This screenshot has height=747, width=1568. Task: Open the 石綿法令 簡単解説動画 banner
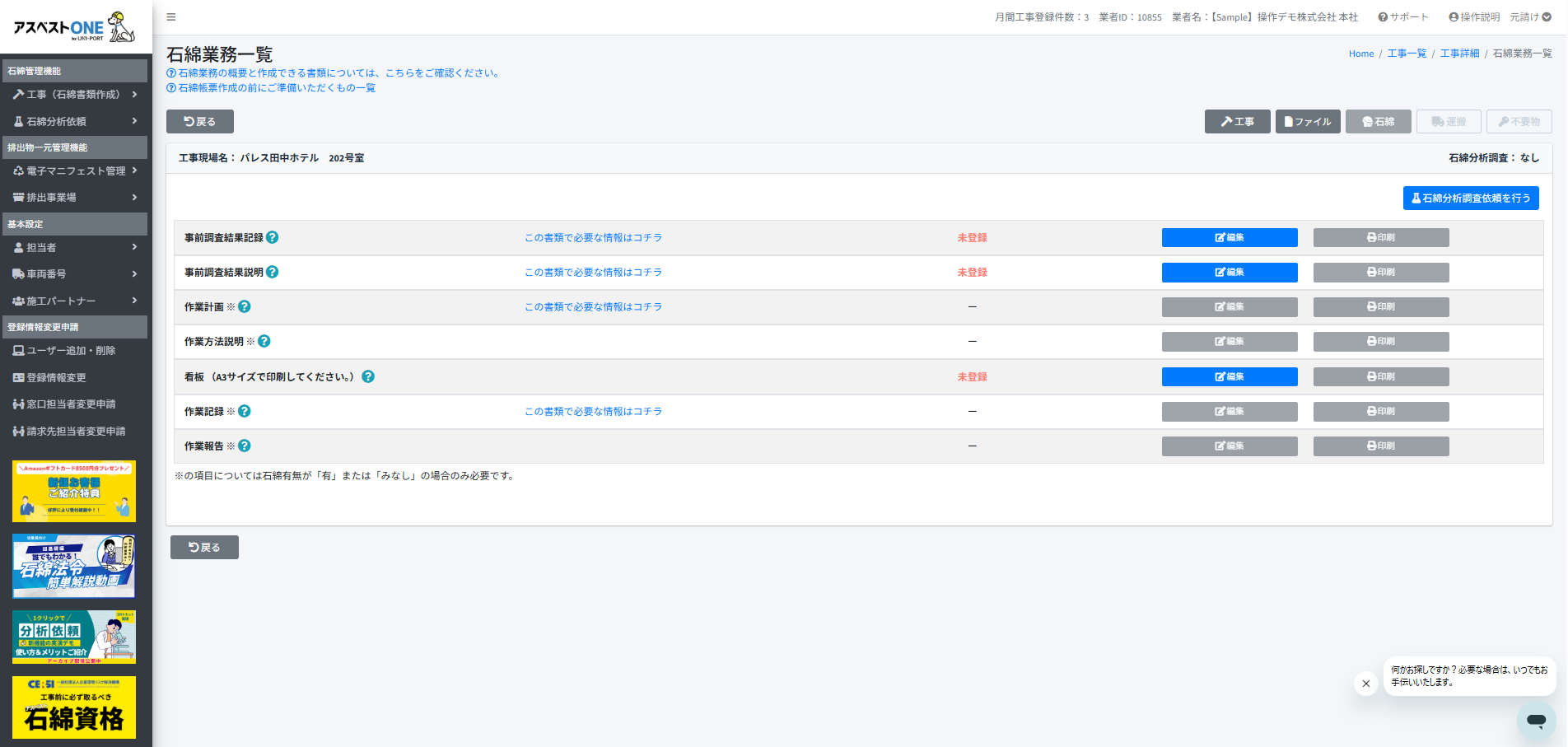(x=74, y=566)
